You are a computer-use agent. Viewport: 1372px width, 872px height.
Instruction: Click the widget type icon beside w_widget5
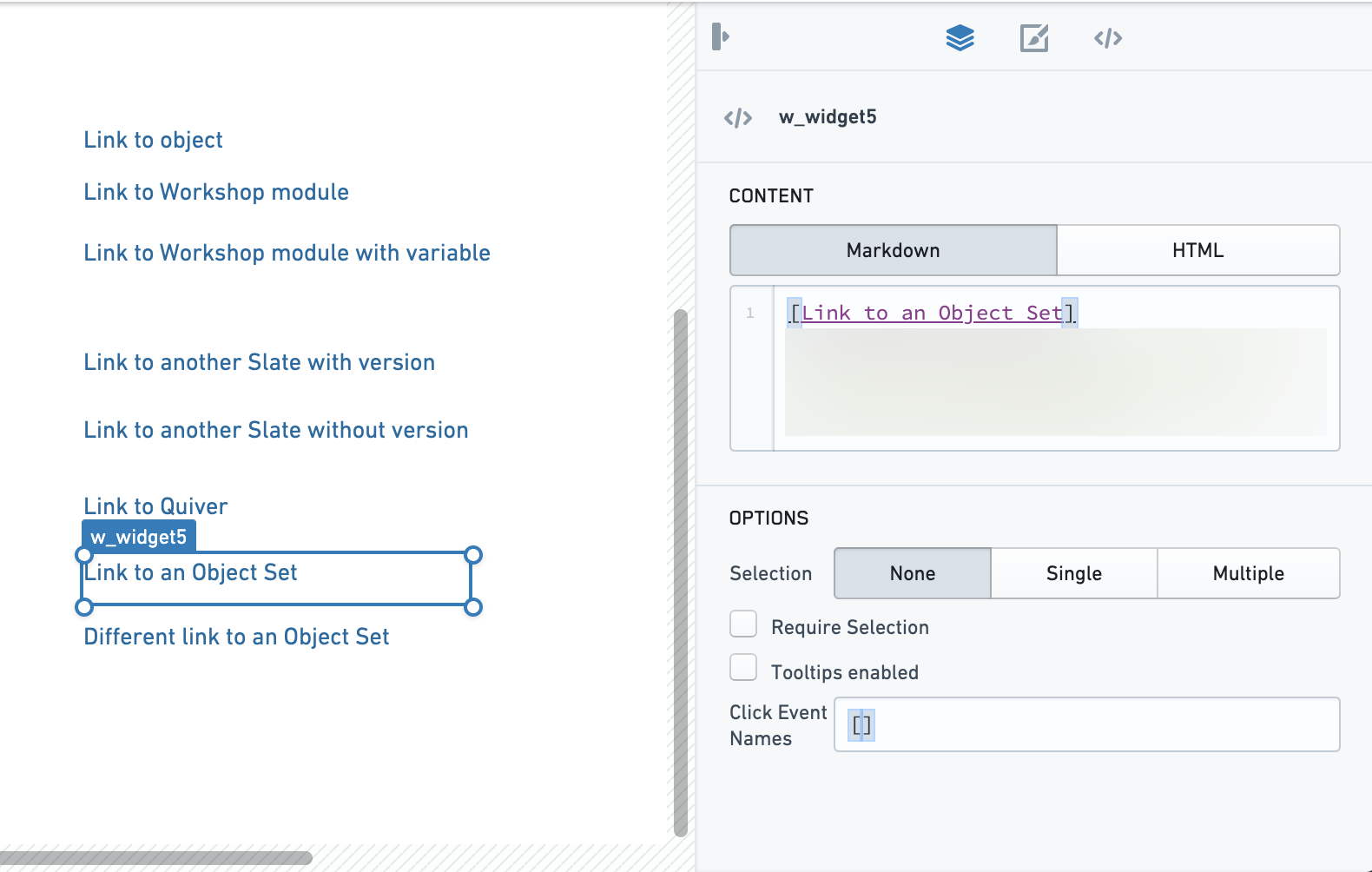738,117
